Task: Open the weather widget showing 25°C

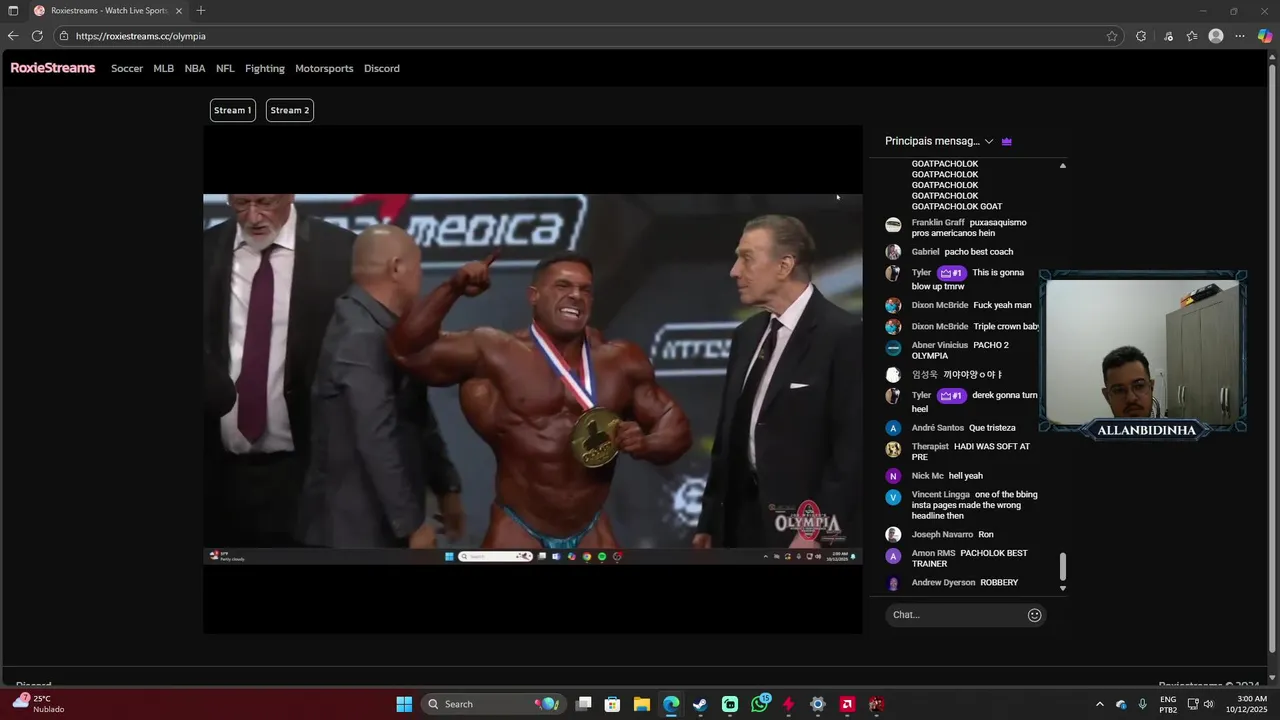Action: (x=41, y=704)
